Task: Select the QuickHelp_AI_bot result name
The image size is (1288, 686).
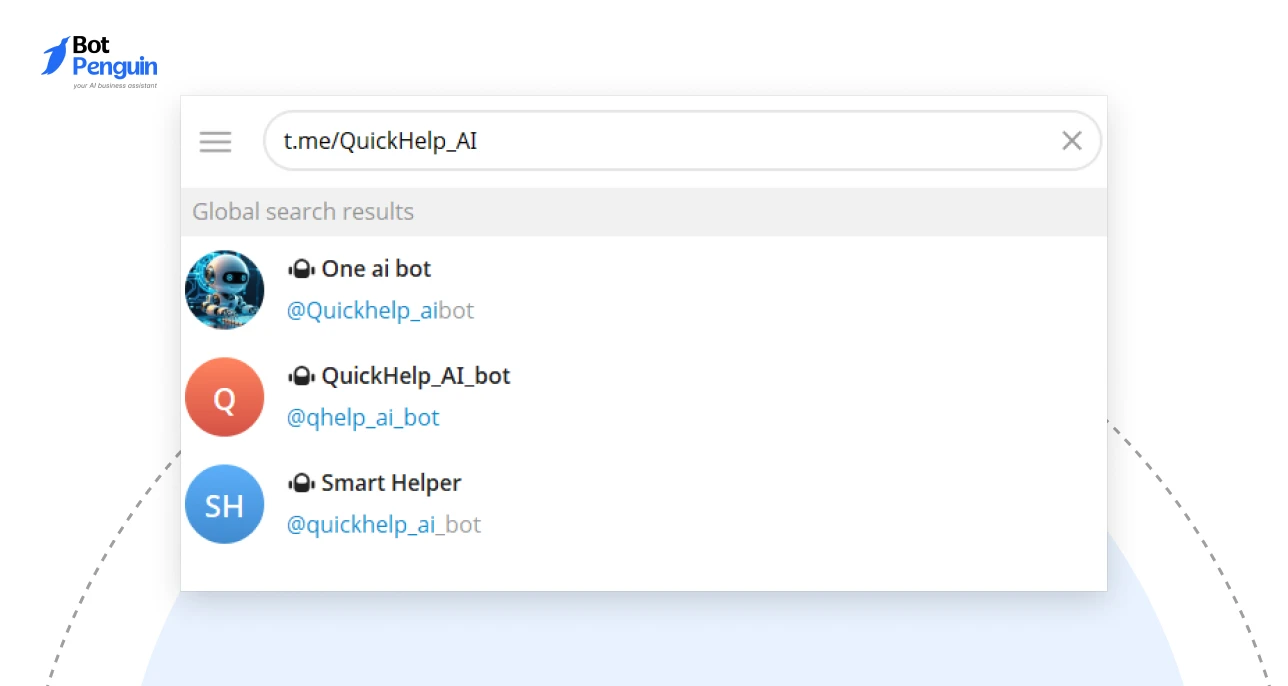Action: click(x=416, y=376)
